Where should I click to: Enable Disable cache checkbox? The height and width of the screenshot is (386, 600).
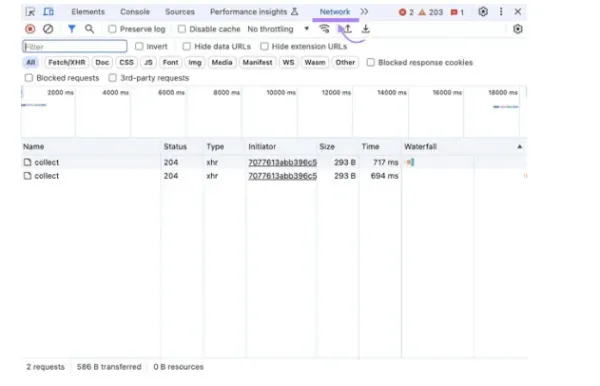point(182,29)
